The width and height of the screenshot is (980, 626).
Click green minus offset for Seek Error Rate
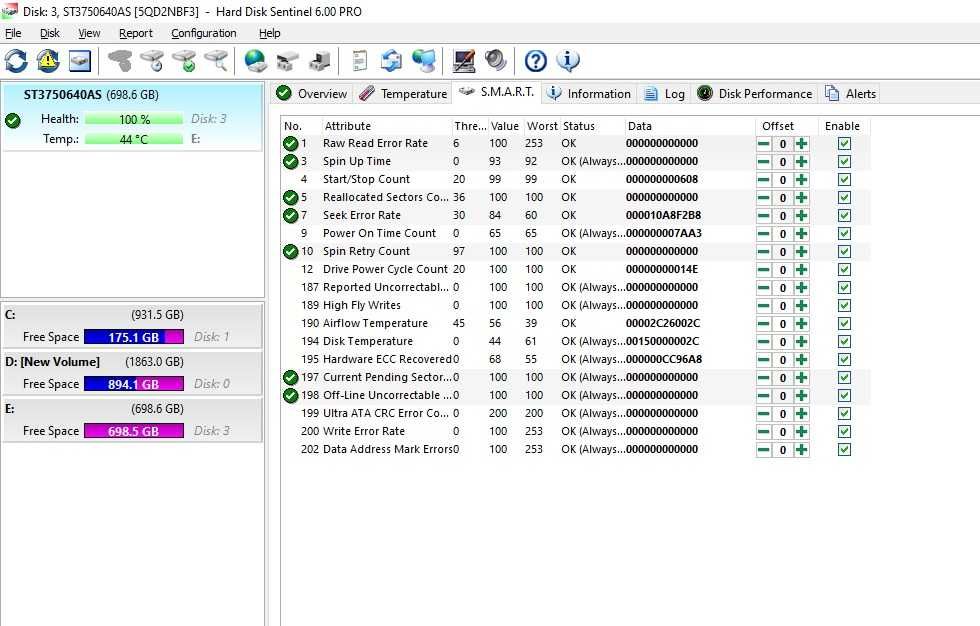coord(764,216)
